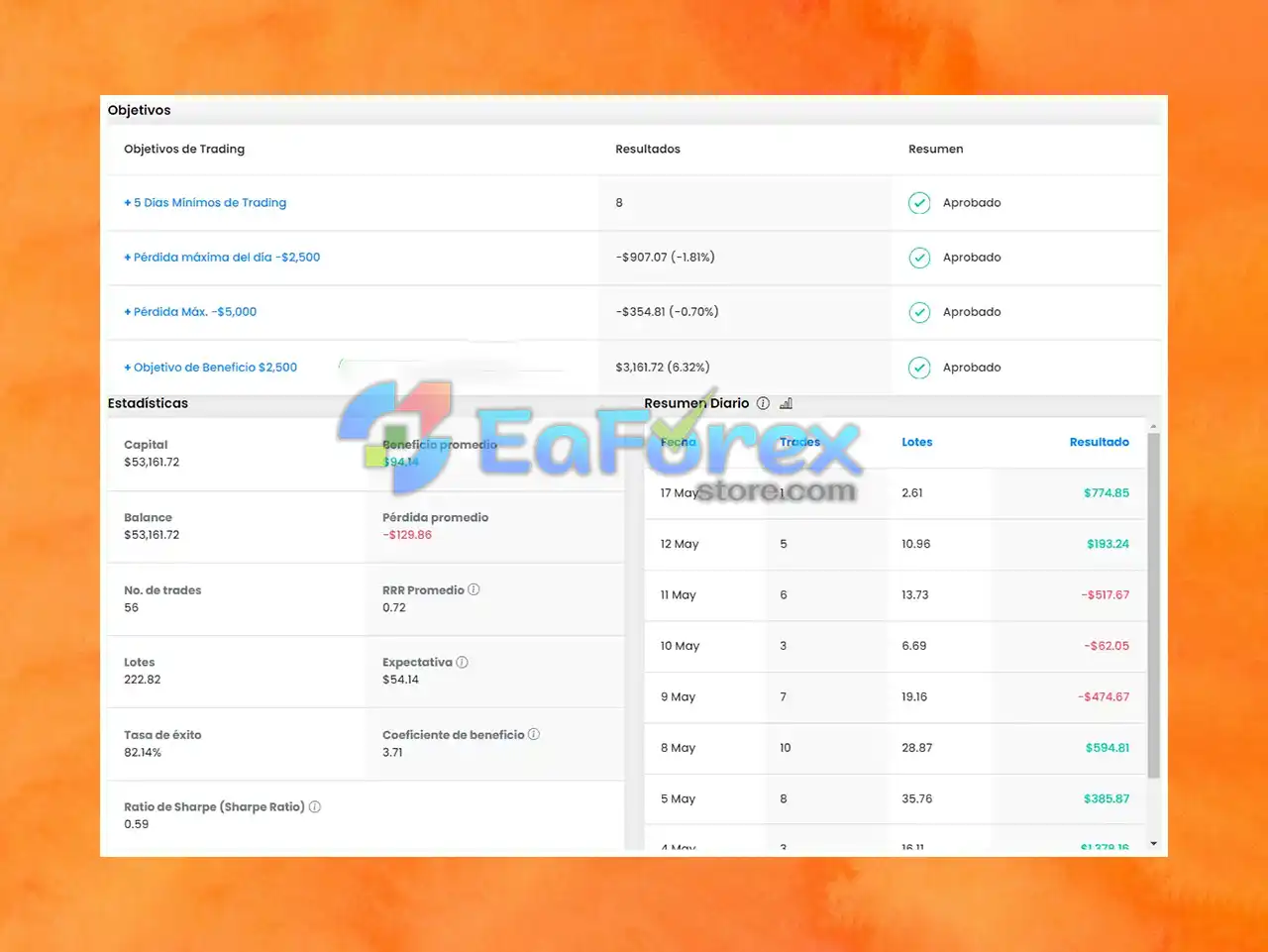Click the Aprobado checkmark for Pérdida Máx.
Image resolution: width=1268 pixels, height=952 pixels.
[x=919, y=312]
